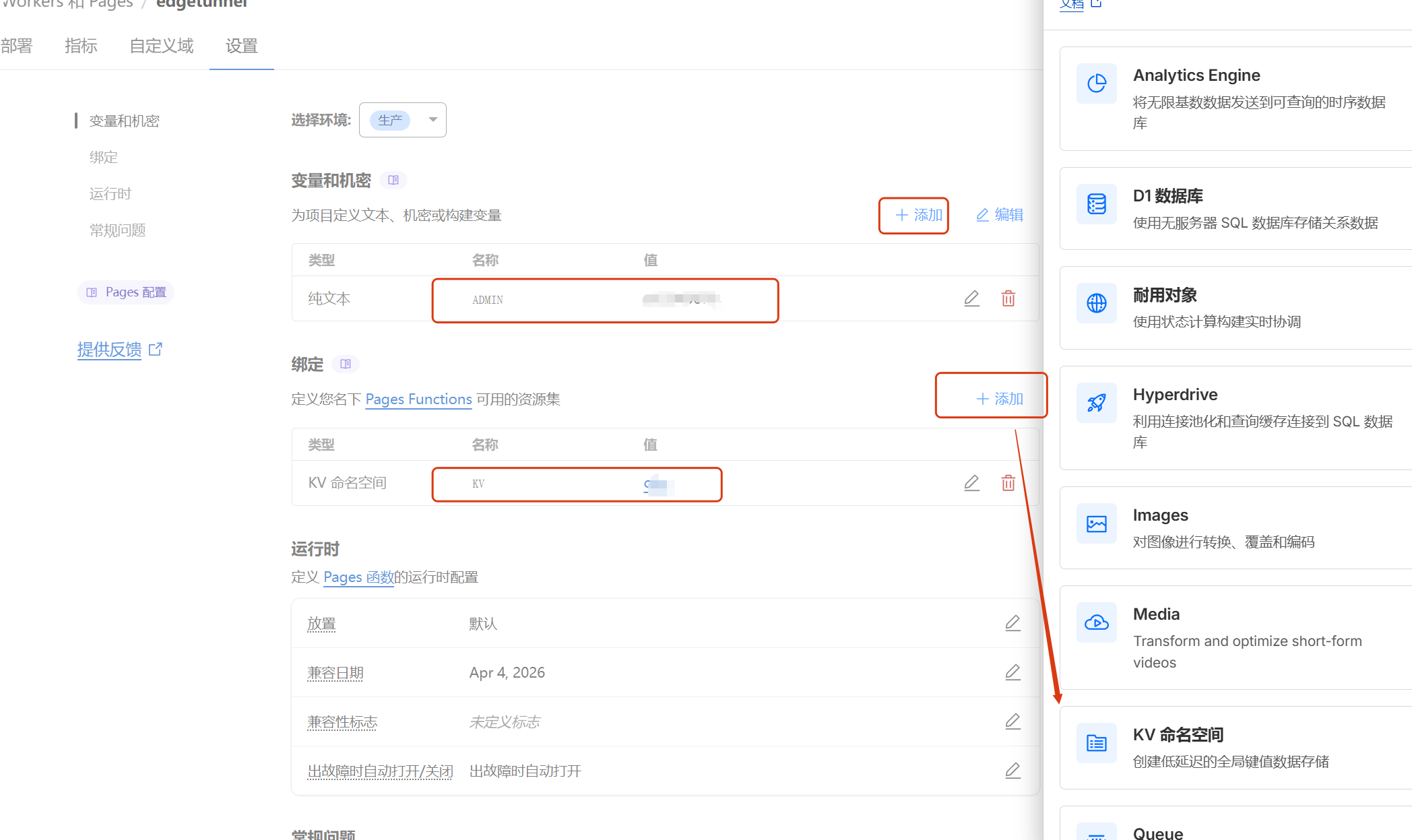Open the 提供反馈 feedback link

click(x=110, y=350)
